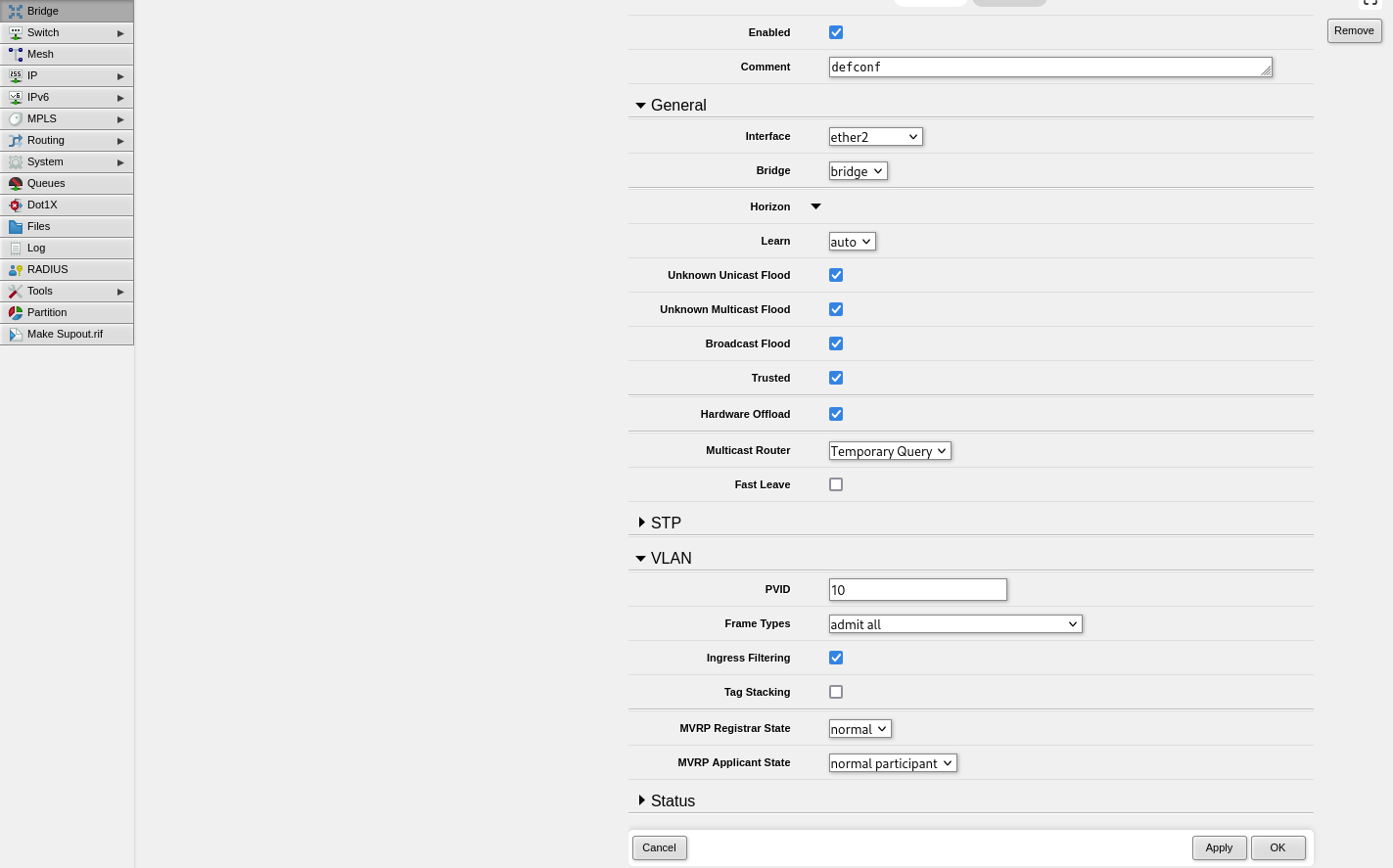Click the Apply button

1219,847
